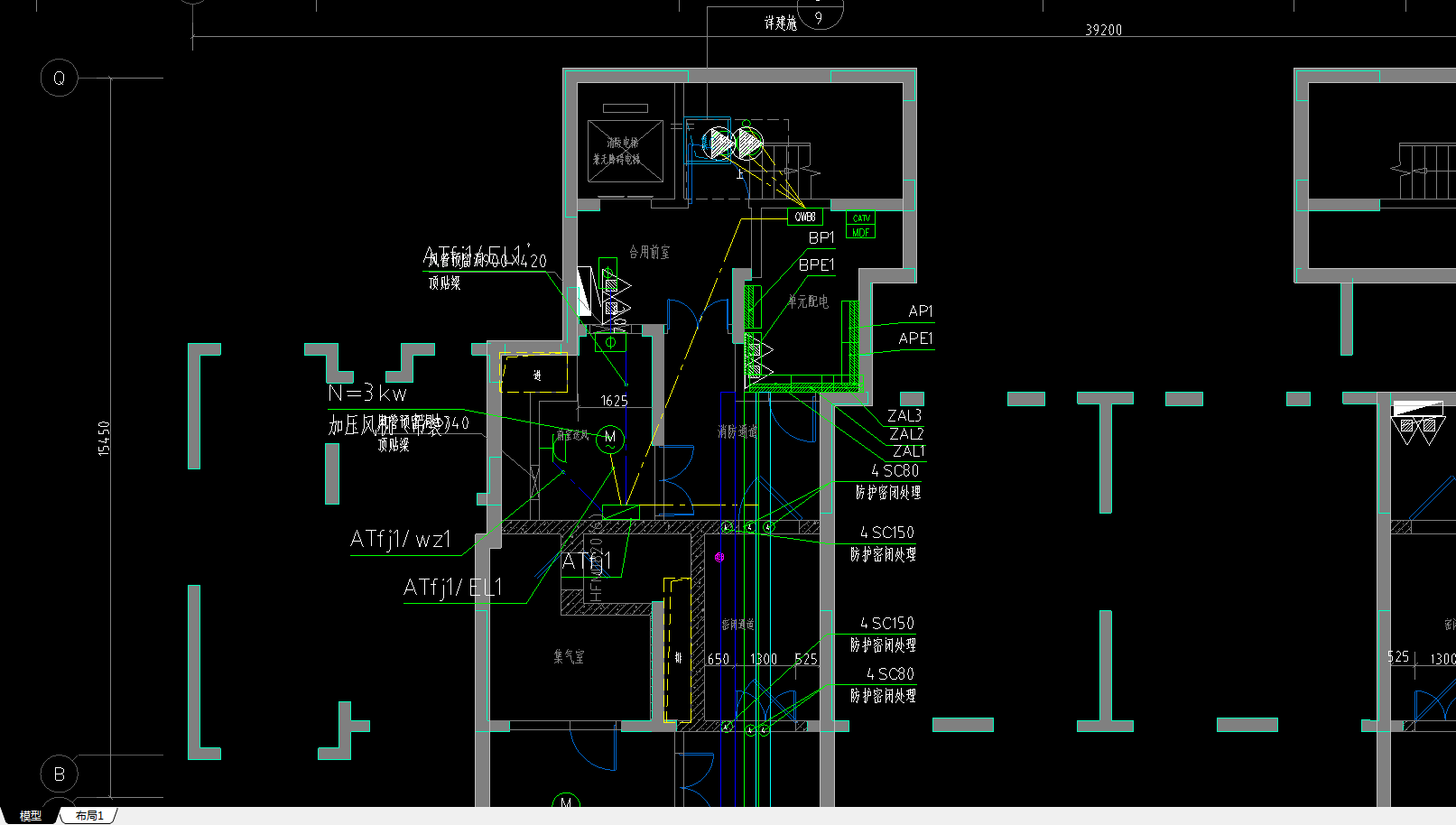Select the fire elevator crossed-box symbol
Screen dimensions: 1456x825
[625, 151]
